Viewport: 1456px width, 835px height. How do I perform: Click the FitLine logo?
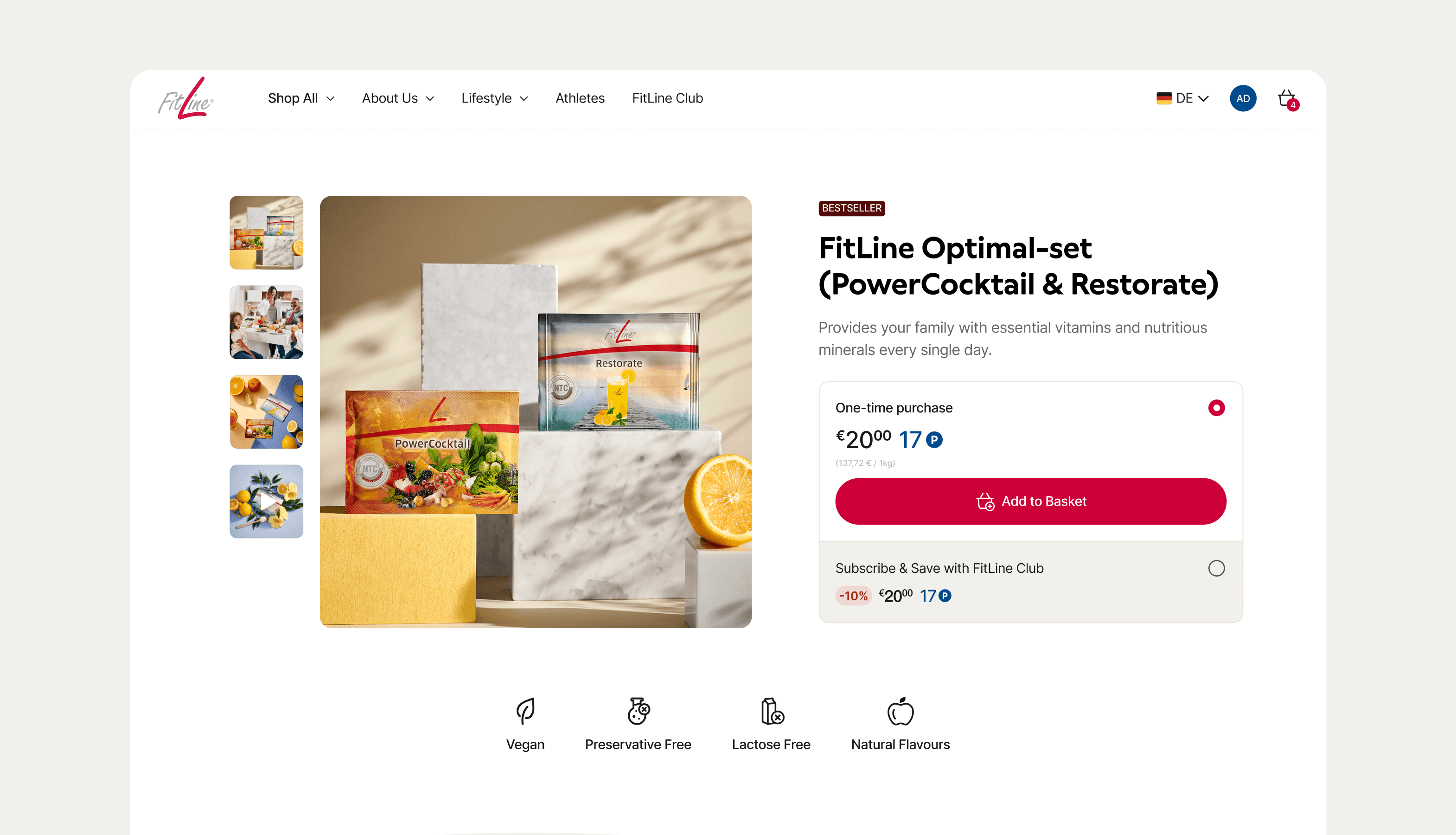tap(186, 98)
